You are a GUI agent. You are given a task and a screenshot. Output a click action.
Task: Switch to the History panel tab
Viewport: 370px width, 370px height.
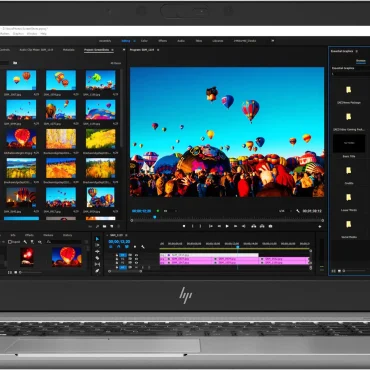[x=67, y=235]
